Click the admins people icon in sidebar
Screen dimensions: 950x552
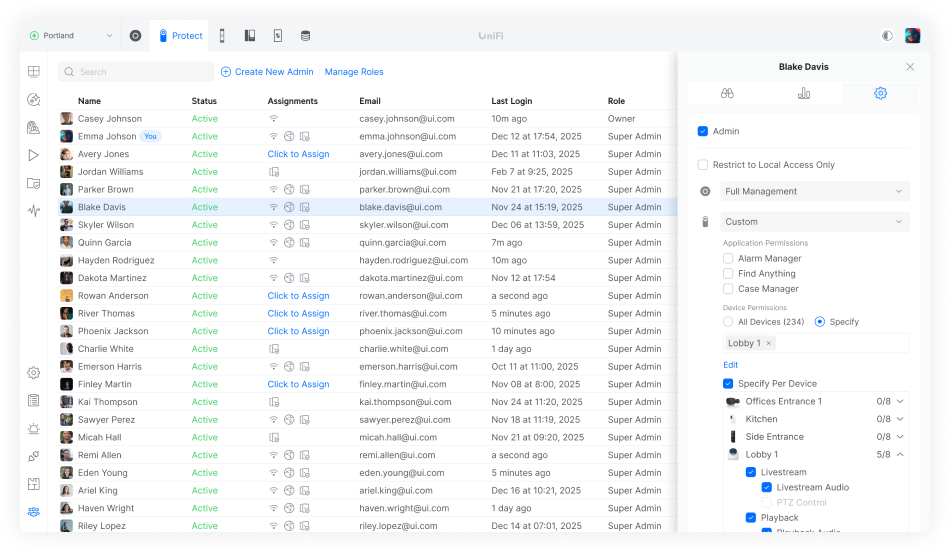34,512
